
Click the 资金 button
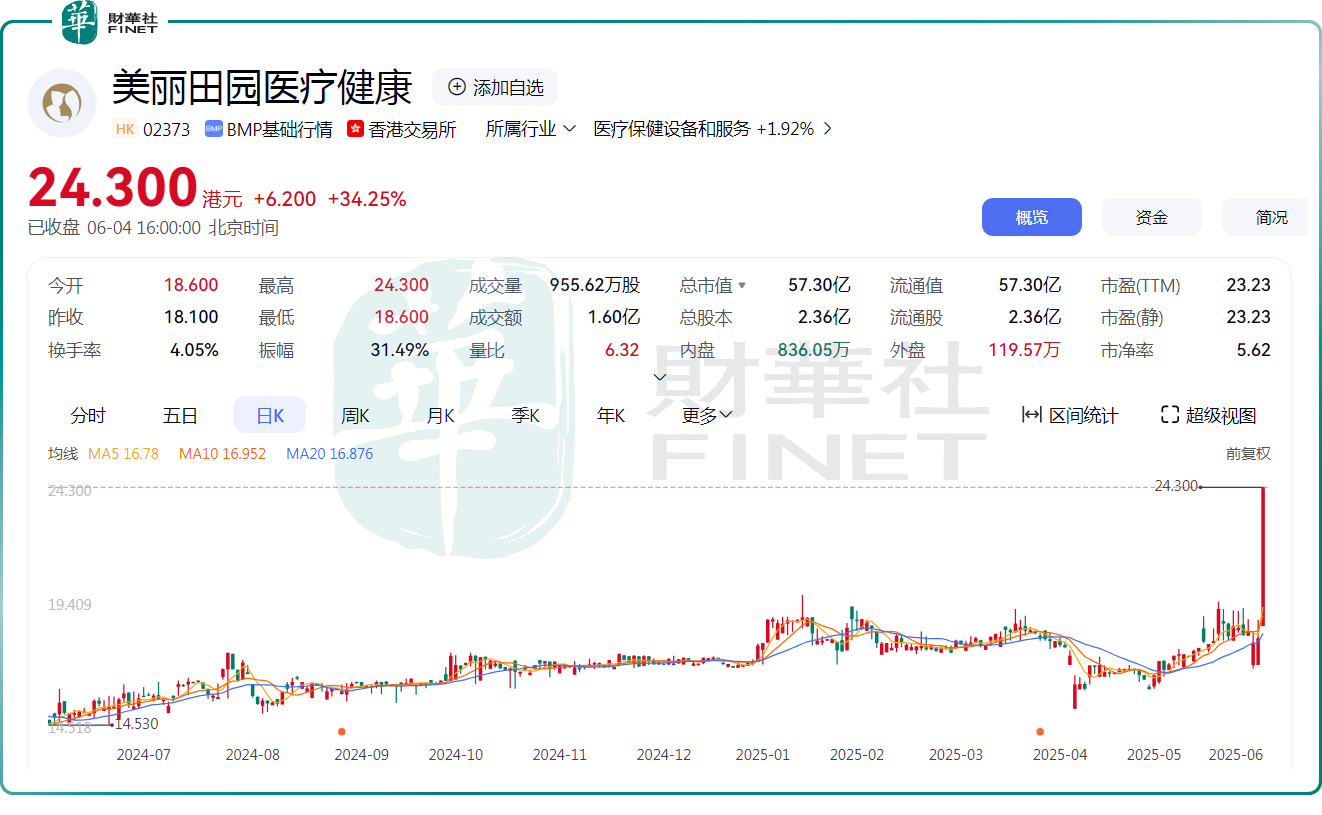1152,217
